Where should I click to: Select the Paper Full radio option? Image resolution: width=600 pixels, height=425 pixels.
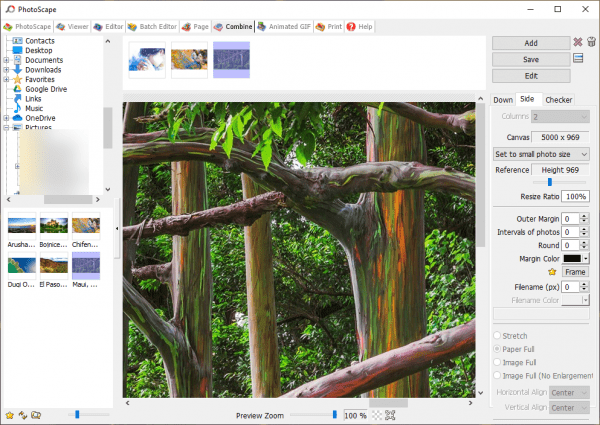497,349
